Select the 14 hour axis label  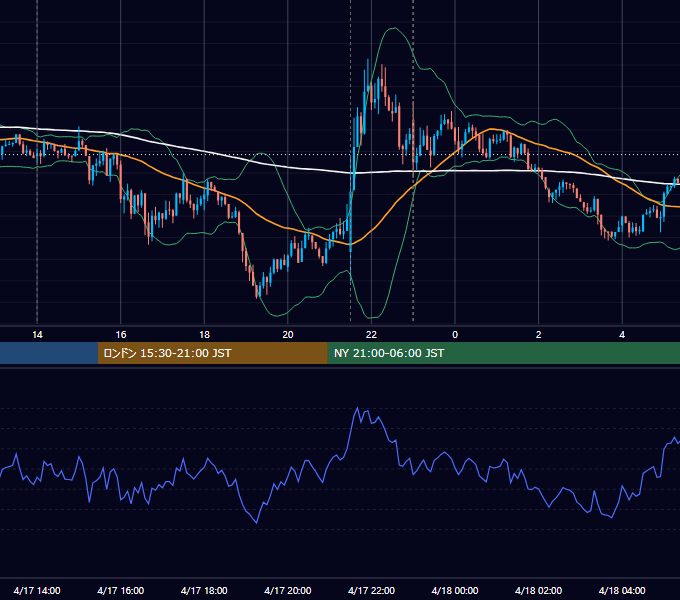[37, 335]
